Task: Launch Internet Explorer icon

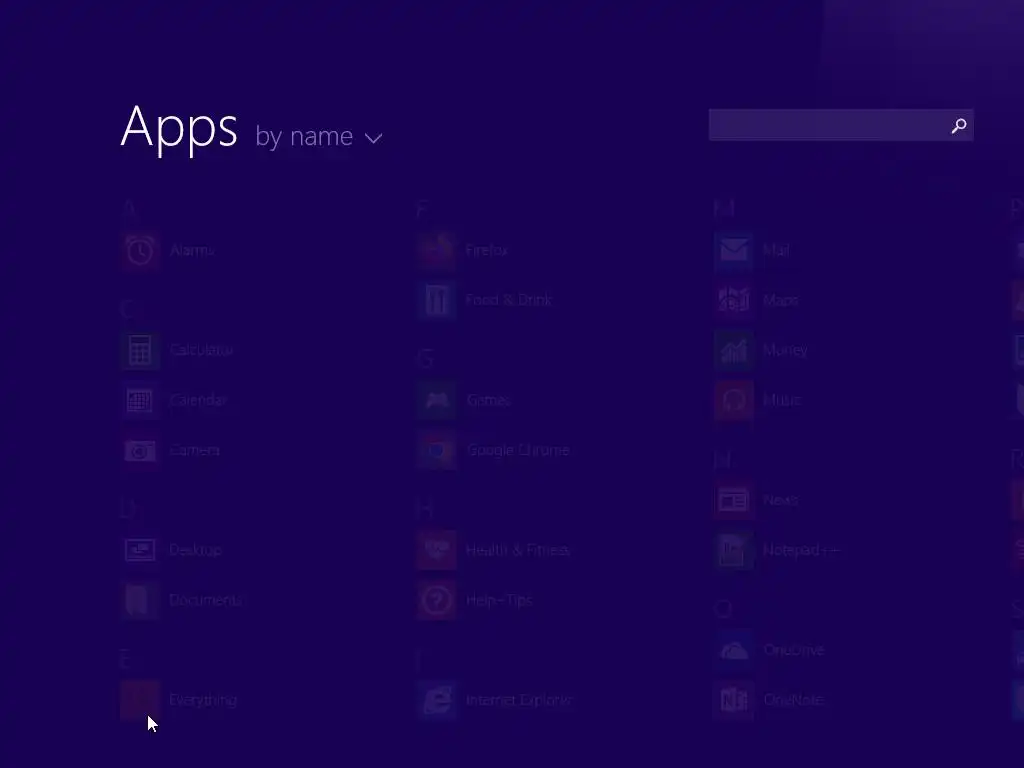Action: [x=436, y=700]
